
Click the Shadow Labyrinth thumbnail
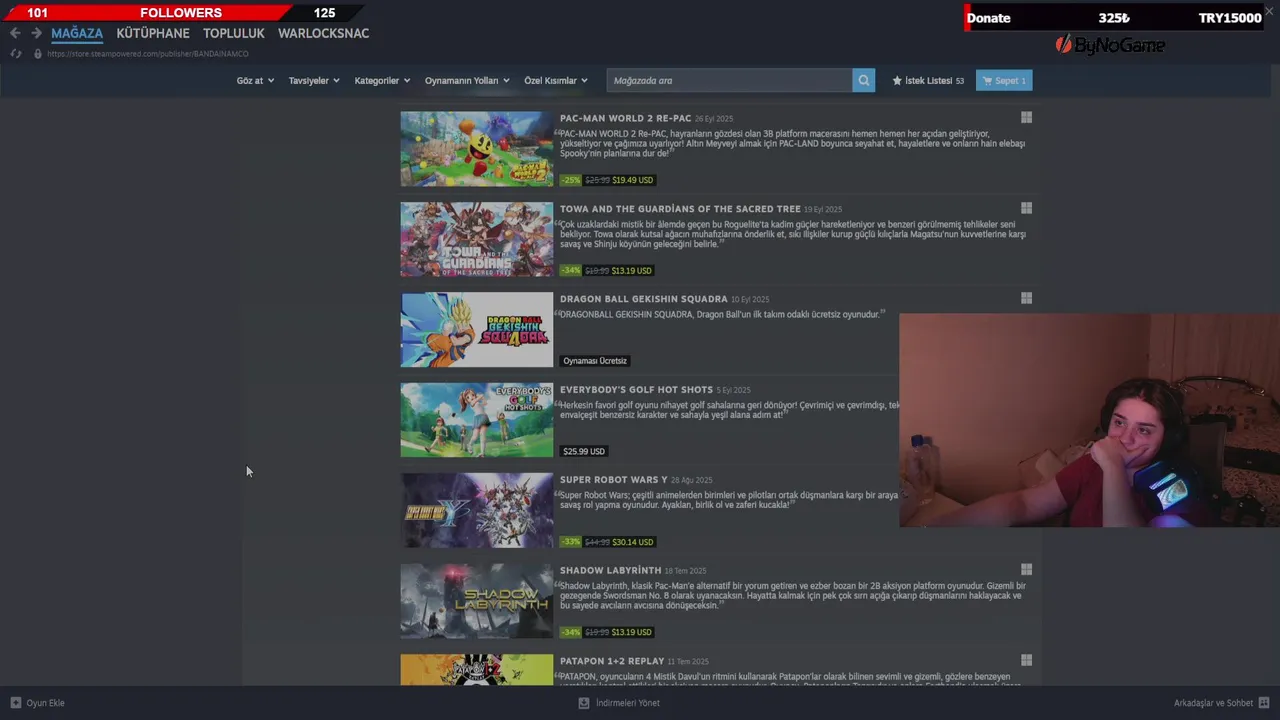click(477, 601)
